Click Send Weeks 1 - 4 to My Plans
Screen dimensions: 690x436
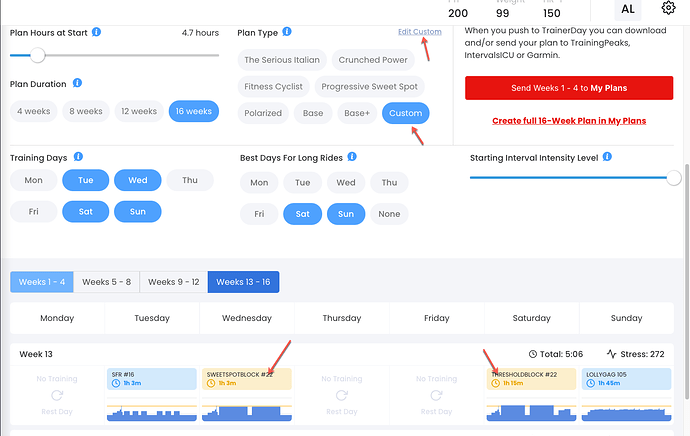pyautogui.click(x=569, y=88)
